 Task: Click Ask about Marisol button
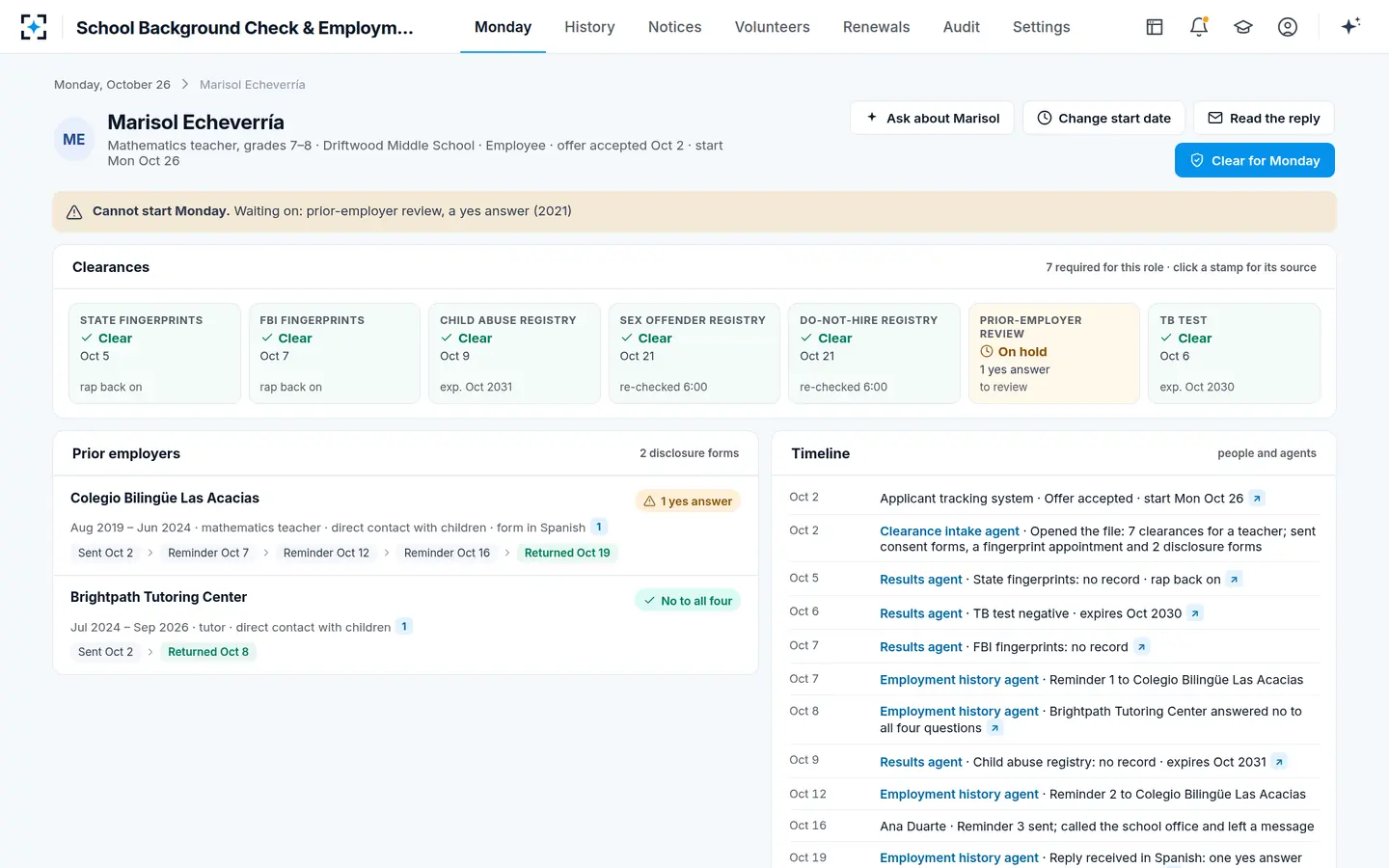(932, 118)
